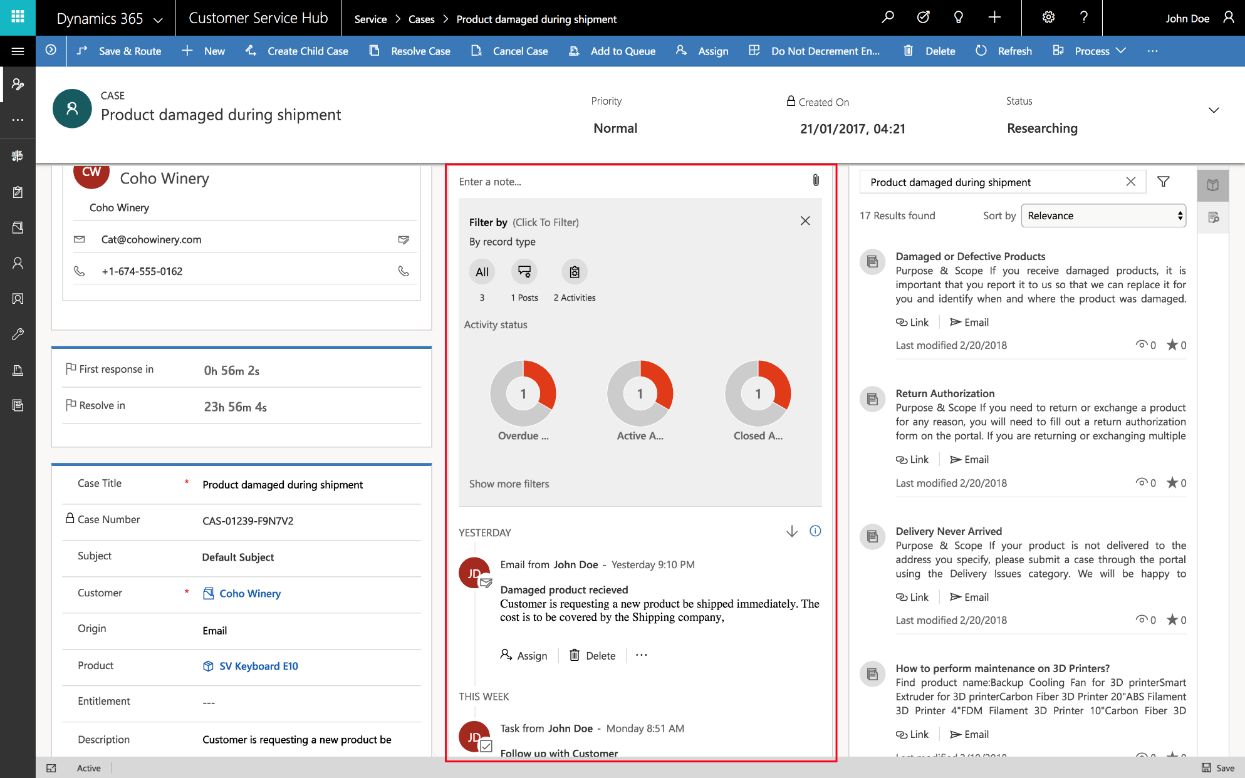Star the Delivery Never Arrived article

tap(1172, 620)
